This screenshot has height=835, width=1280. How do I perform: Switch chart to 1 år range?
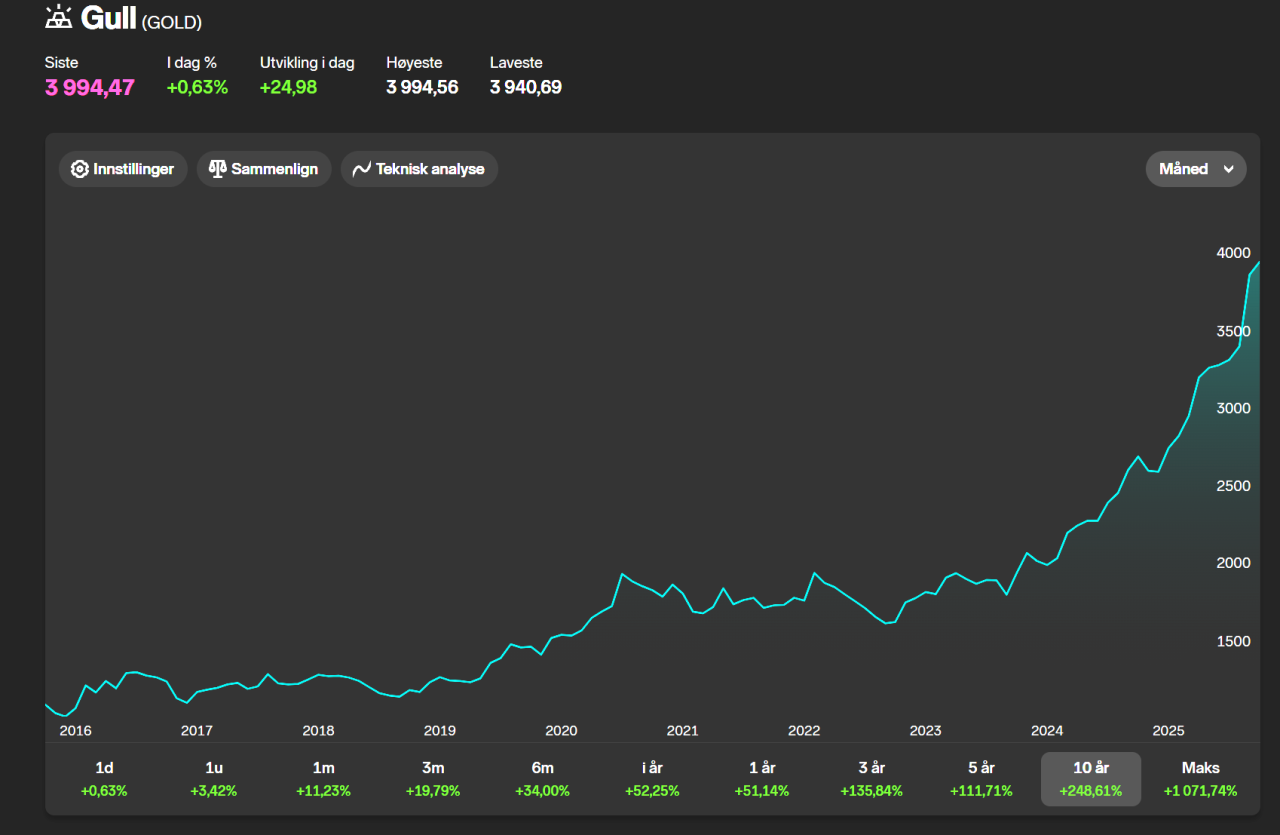pyautogui.click(x=762, y=779)
